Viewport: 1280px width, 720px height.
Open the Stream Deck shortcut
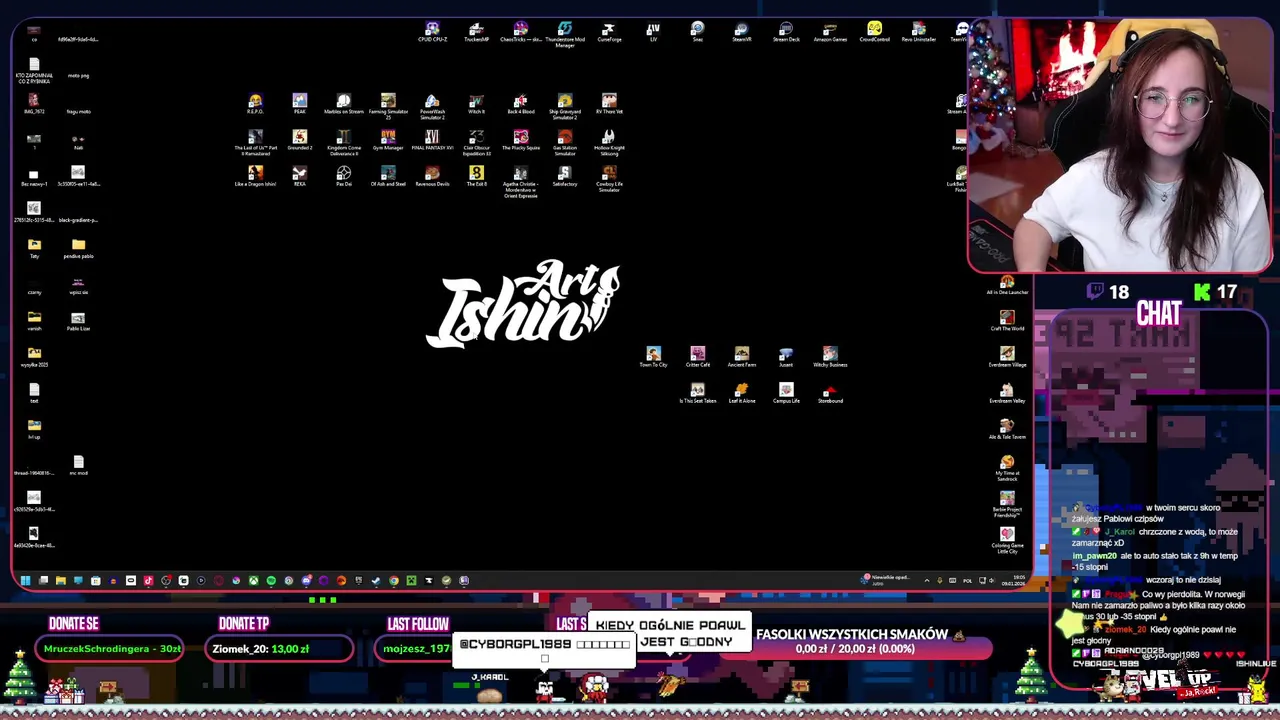(x=786, y=32)
